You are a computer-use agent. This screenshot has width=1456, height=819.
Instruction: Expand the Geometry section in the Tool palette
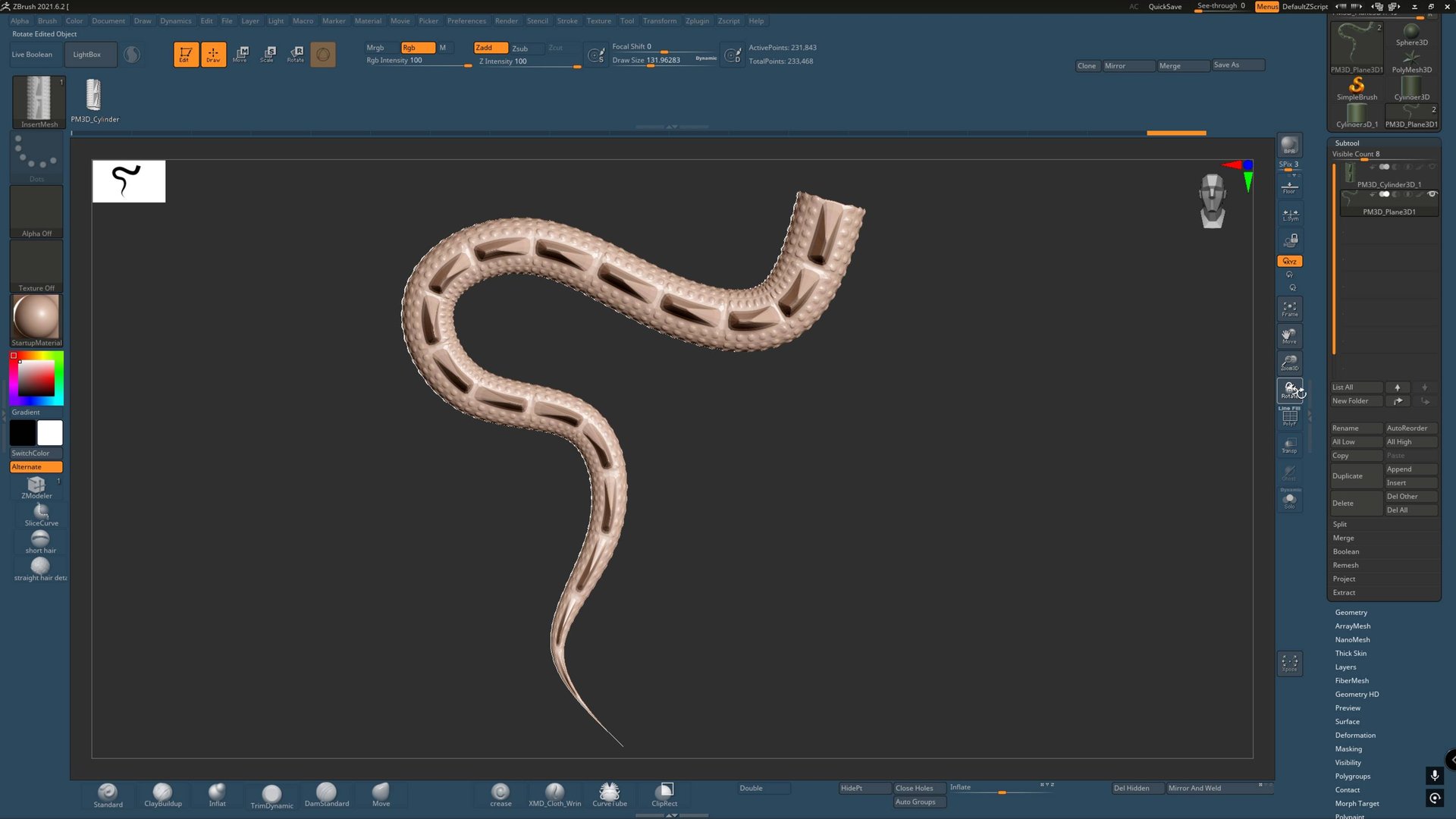(x=1351, y=612)
